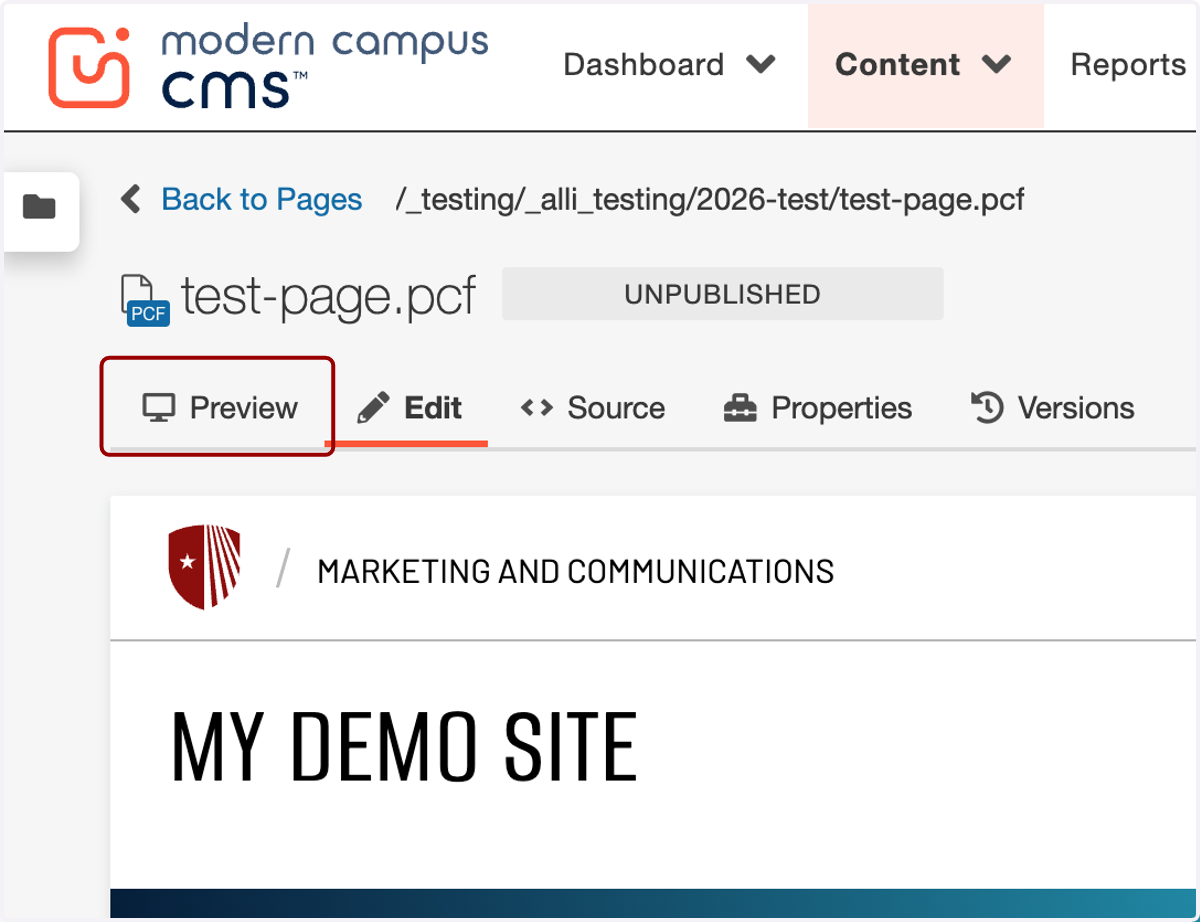Click the MY DEMO SITE heading
The width and height of the screenshot is (1200, 922).
click(404, 747)
